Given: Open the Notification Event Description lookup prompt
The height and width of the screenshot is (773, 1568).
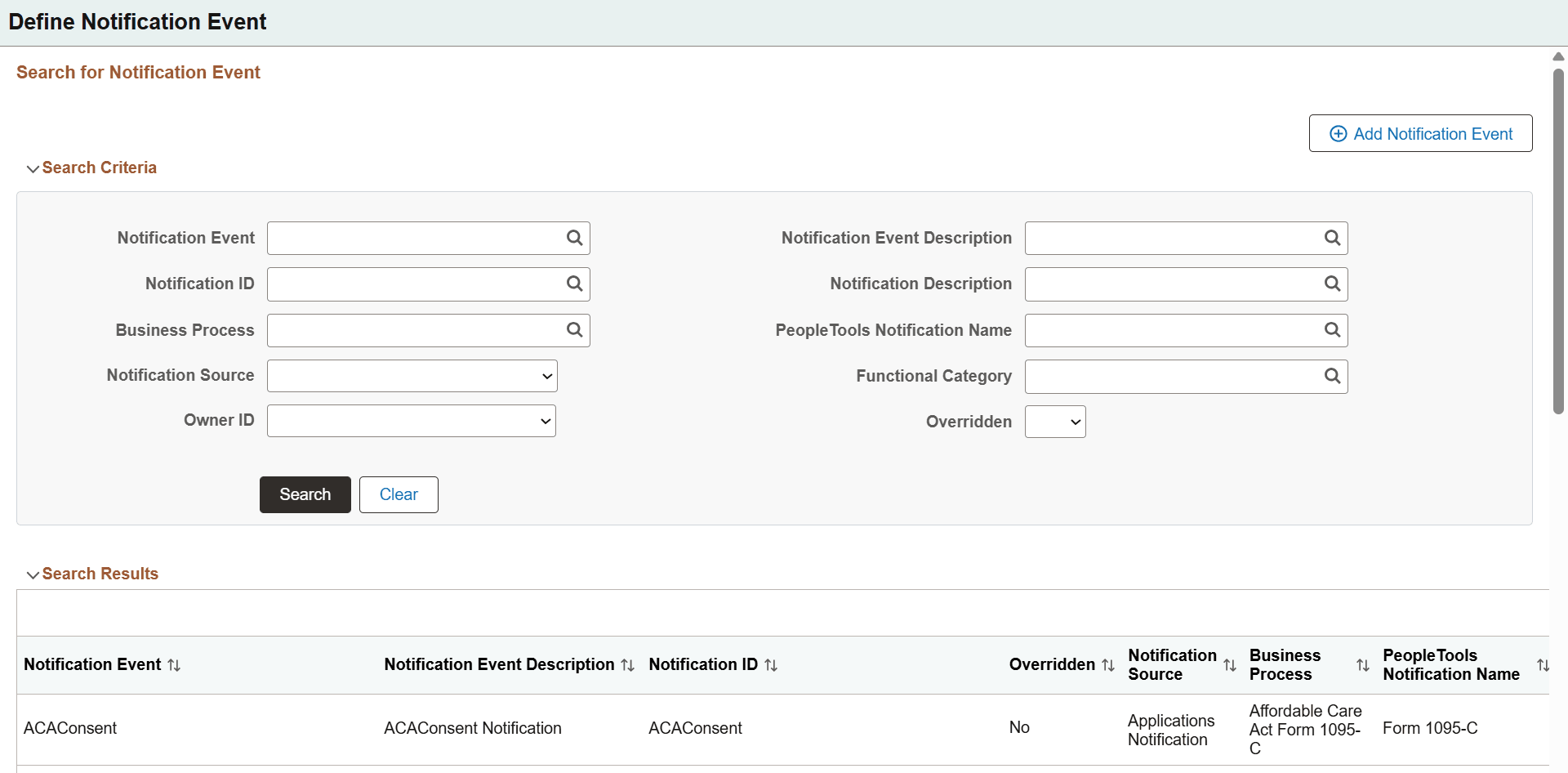Looking at the screenshot, I should point(1332,238).
